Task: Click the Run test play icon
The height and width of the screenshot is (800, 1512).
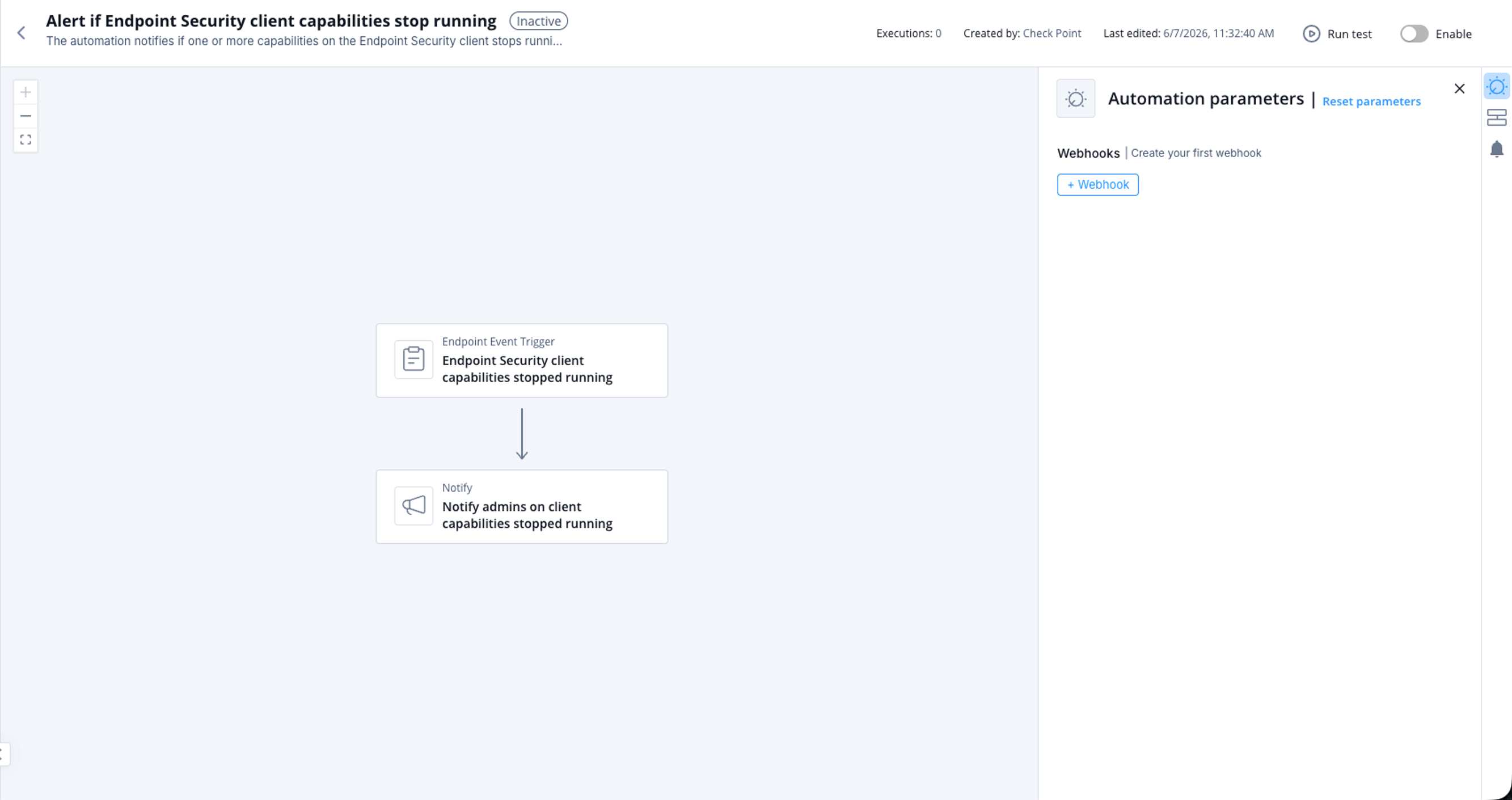Action: 1311,33
